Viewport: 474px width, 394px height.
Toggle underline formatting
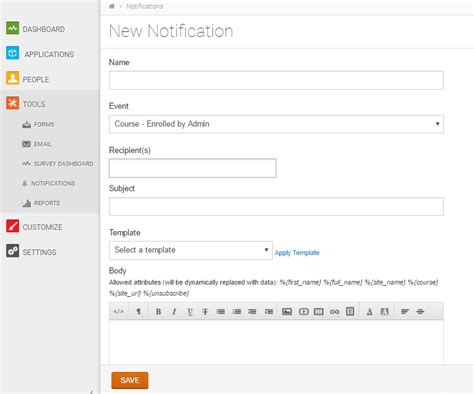click(190, 312)
